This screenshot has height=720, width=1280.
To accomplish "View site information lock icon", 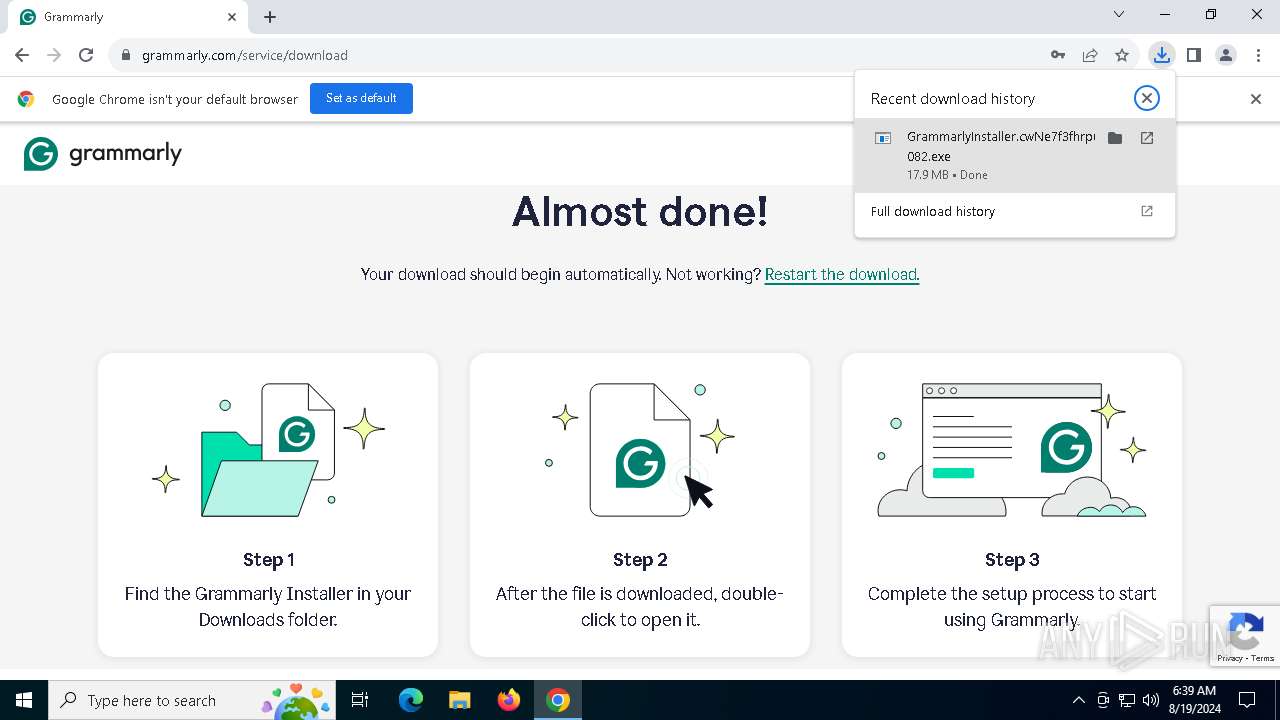I will 125,55.
